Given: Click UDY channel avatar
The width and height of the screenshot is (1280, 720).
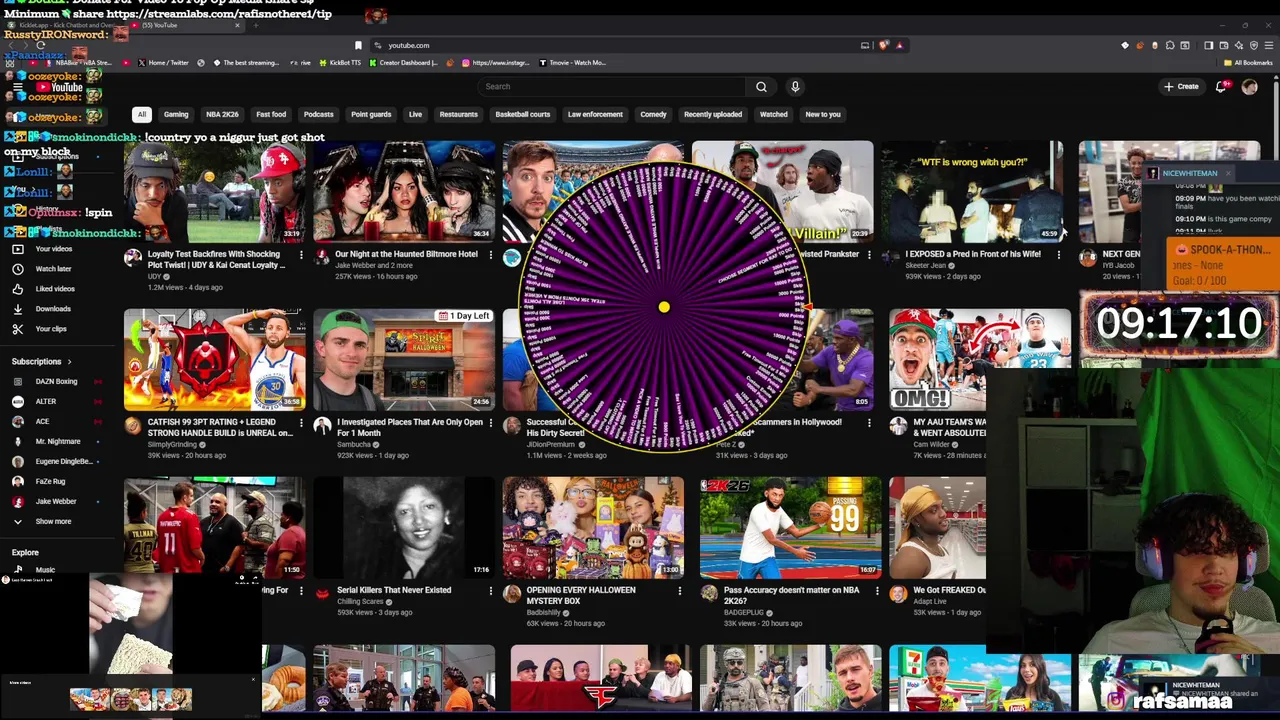Looking at the screenshot, I should 133,258.
